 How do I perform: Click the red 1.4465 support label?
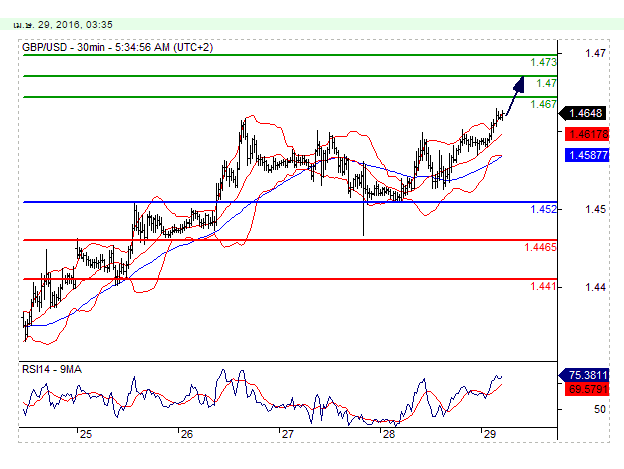[540, 247]
